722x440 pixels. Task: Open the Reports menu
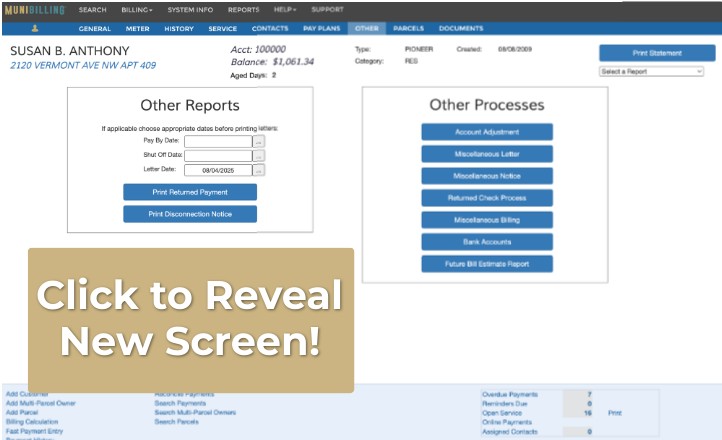[244, 10]
